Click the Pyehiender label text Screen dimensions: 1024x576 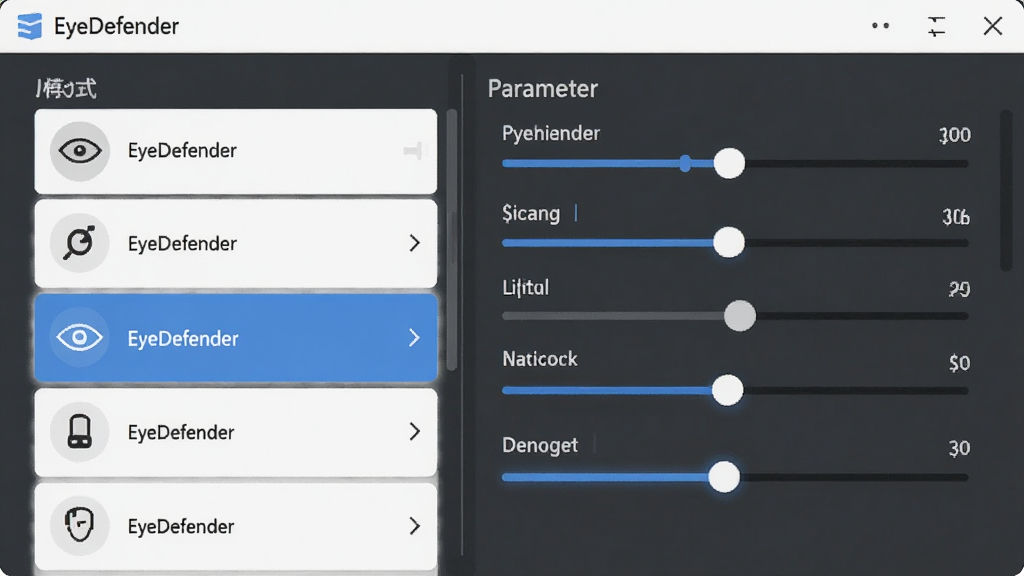click(551, 133)
